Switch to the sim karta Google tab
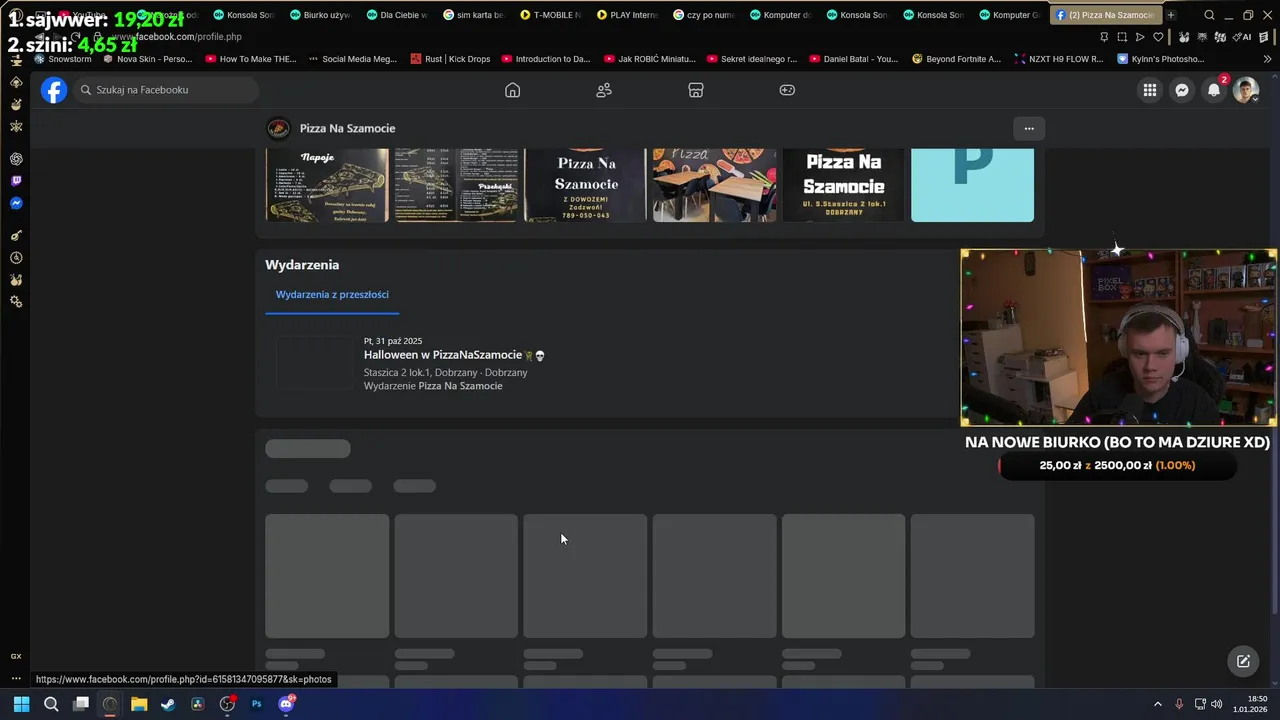1280x720 pixels. pos(473,15)
